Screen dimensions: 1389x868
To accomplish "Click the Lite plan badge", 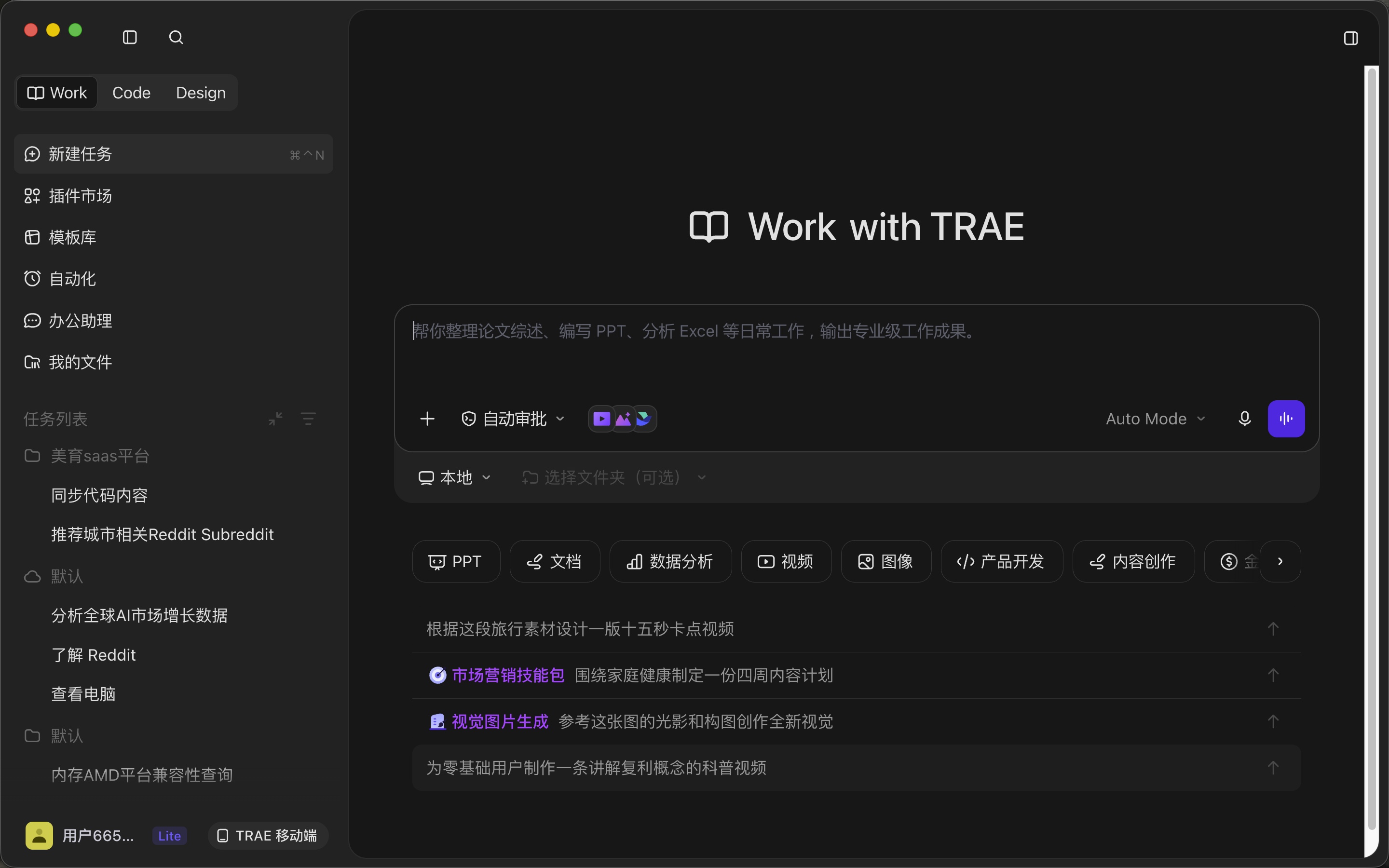I will click(169, 836).
